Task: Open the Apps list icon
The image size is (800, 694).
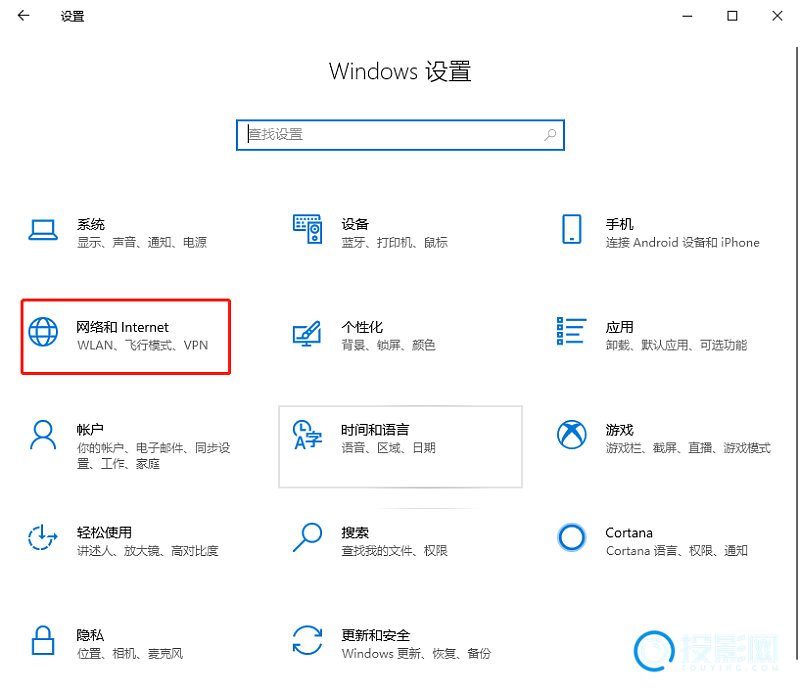Action: click(x=571, y=331)
